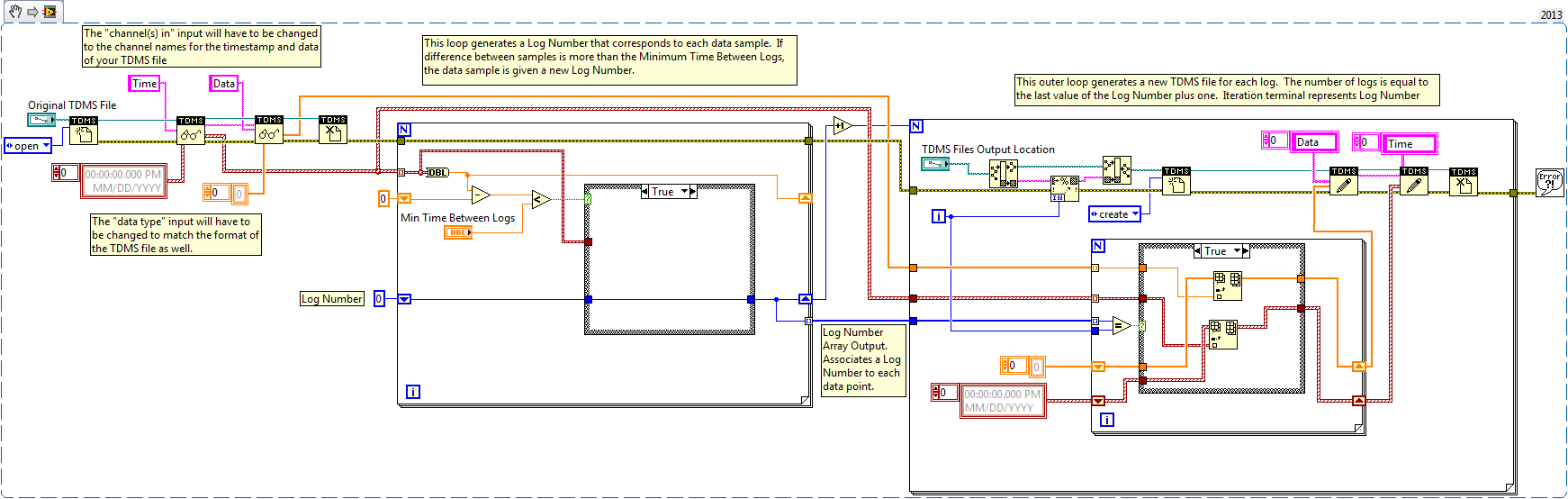Go to the previous case in the inner loop's case structure
Viewport: 1568px width, 499px height.
click(x=1197, y=251)
